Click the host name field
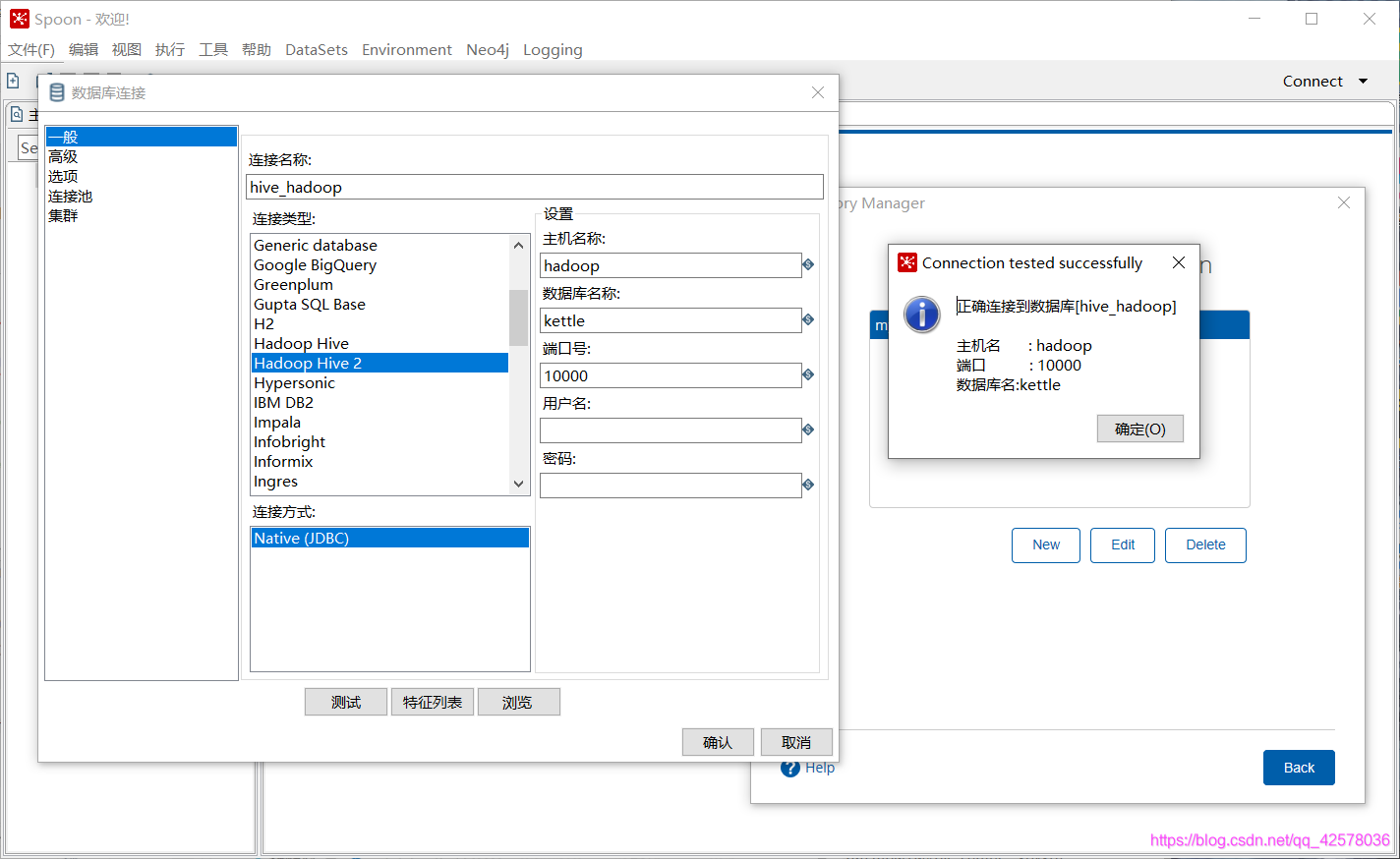 [x=671, y=265]
